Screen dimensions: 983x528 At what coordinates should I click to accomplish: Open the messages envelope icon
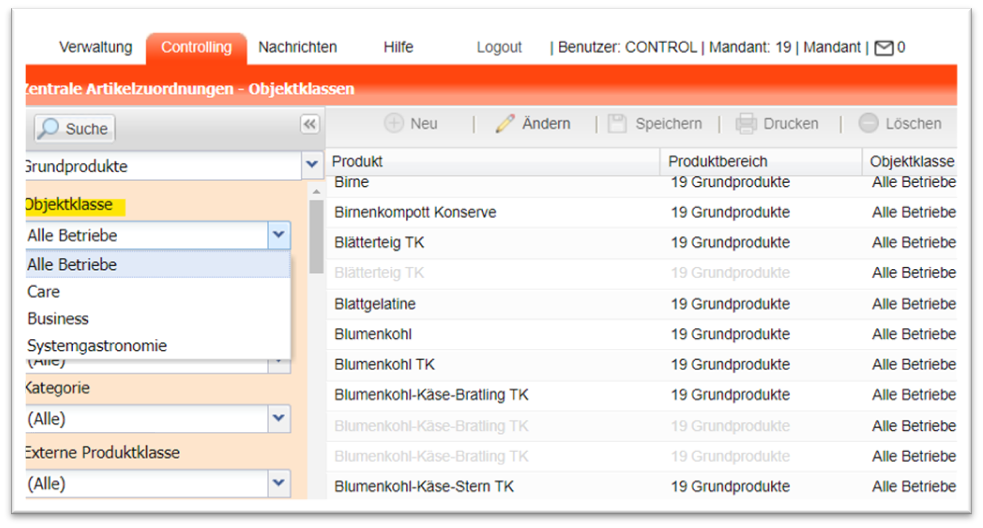click(884, 48)
